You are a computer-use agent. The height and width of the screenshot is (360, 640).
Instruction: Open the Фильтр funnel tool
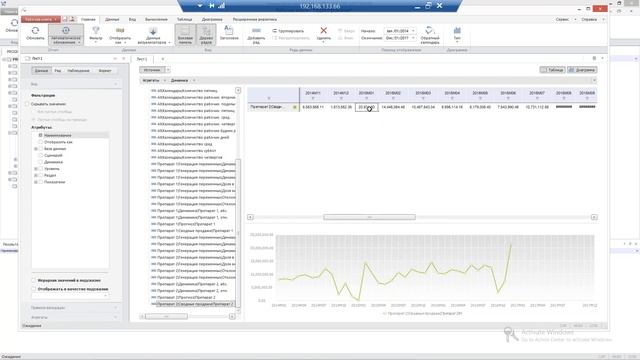tap(96, 31)
